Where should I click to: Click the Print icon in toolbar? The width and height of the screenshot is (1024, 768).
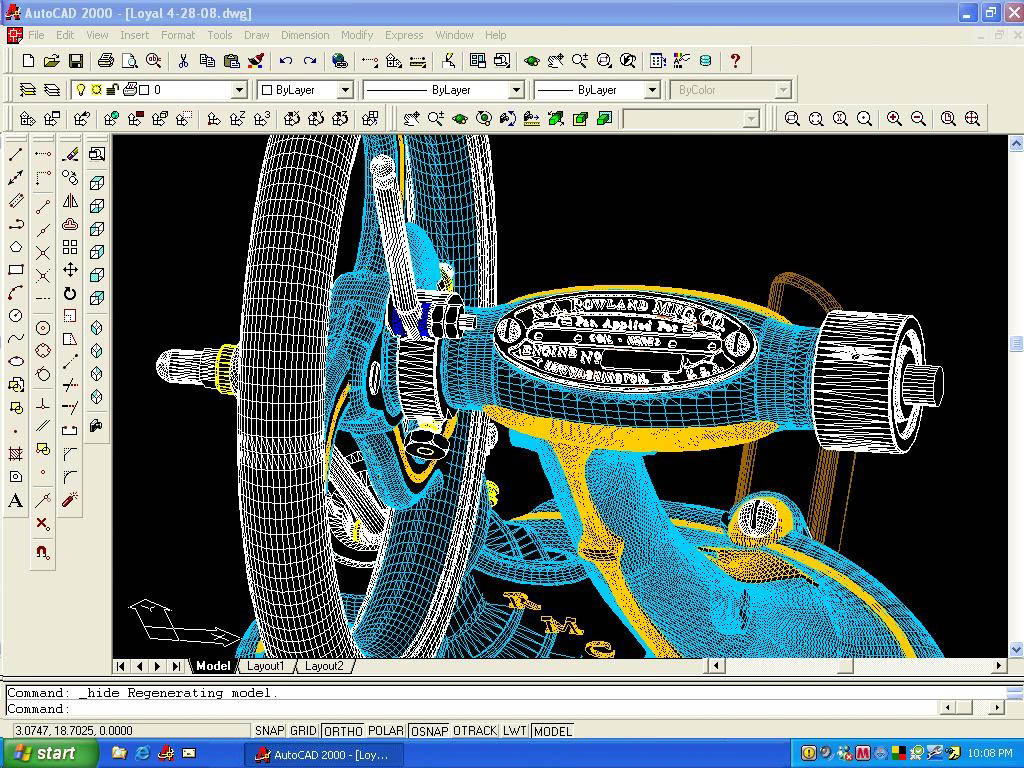105,61
